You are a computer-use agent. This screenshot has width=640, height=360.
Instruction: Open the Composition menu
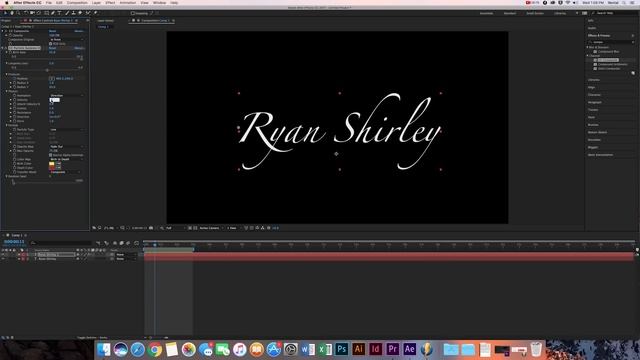tap(77, 2)
